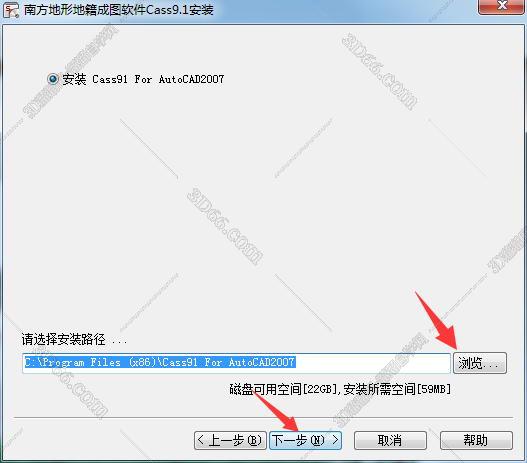Click the disk space text 磁盘可用空间[22GB]
The height and width of the screenshot is (463, 527).
283,389
